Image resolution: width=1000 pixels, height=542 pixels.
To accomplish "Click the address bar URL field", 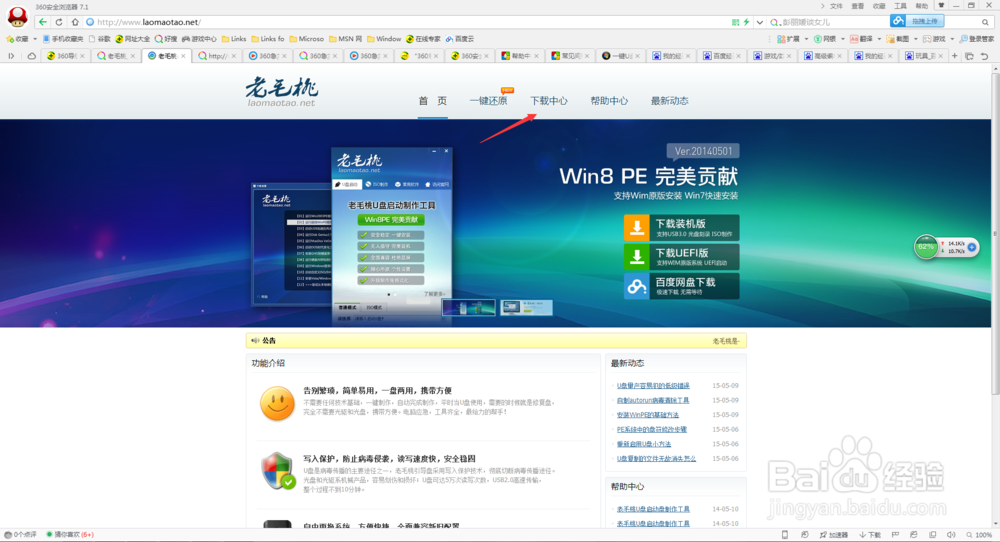I will point(408,22).
